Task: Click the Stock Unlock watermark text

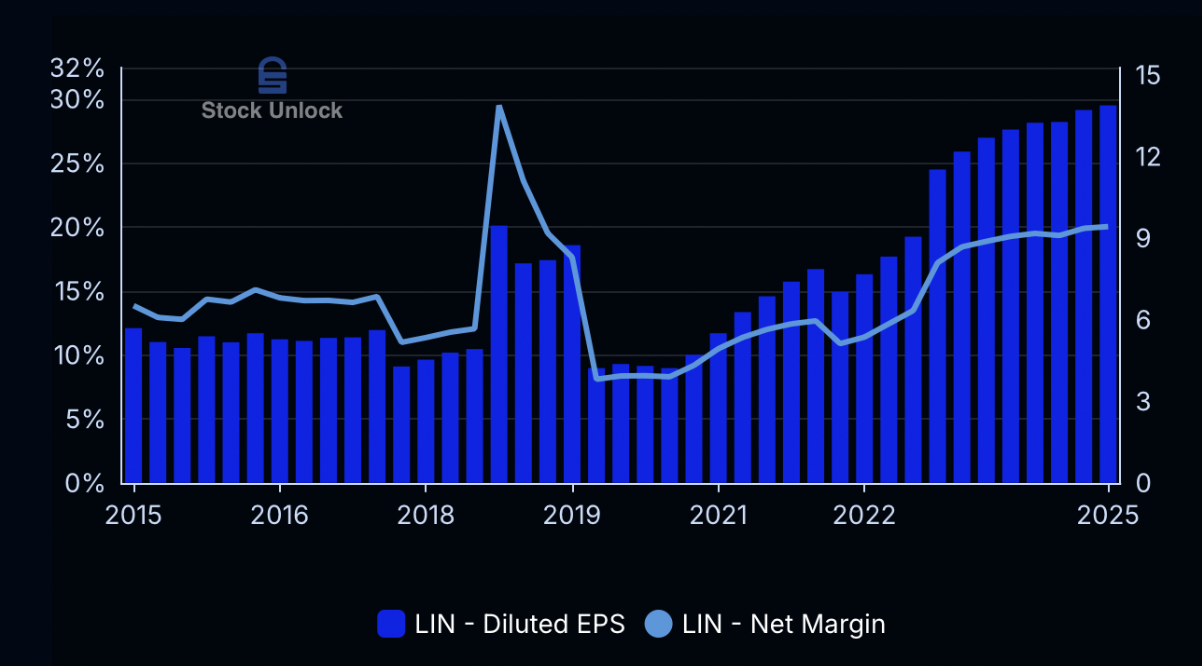Action: pos(272,110)
